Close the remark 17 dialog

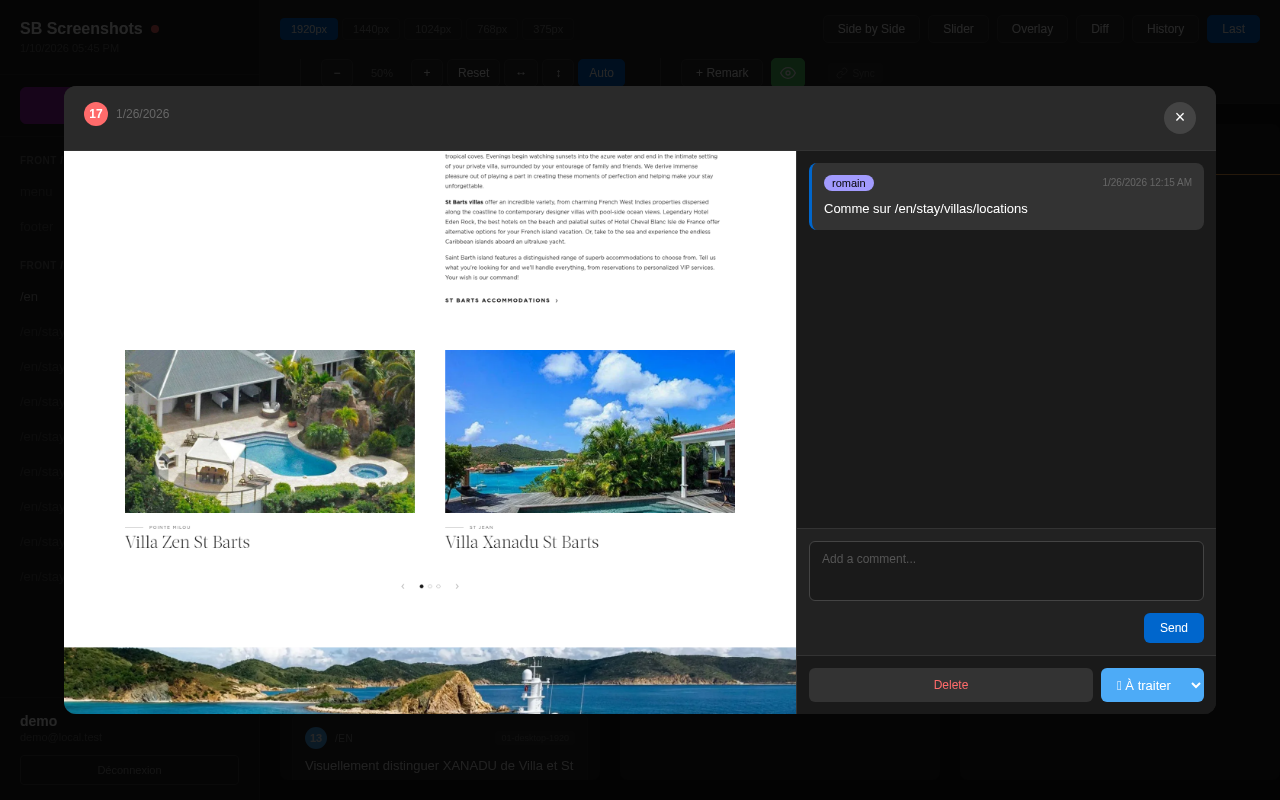pyautogui.click(x=1180, y=118)
